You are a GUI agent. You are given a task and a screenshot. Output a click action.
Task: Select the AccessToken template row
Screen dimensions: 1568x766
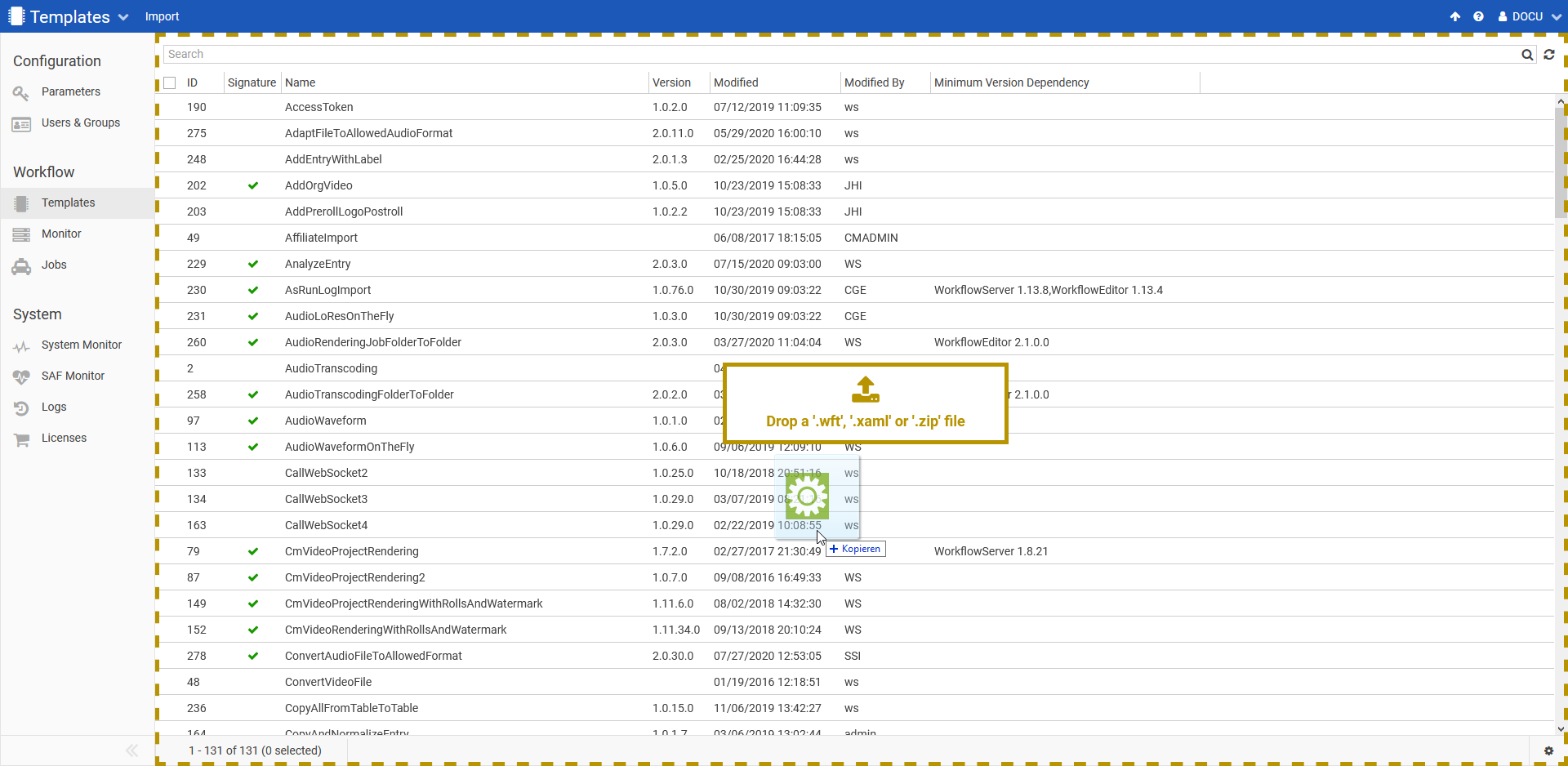319,107
